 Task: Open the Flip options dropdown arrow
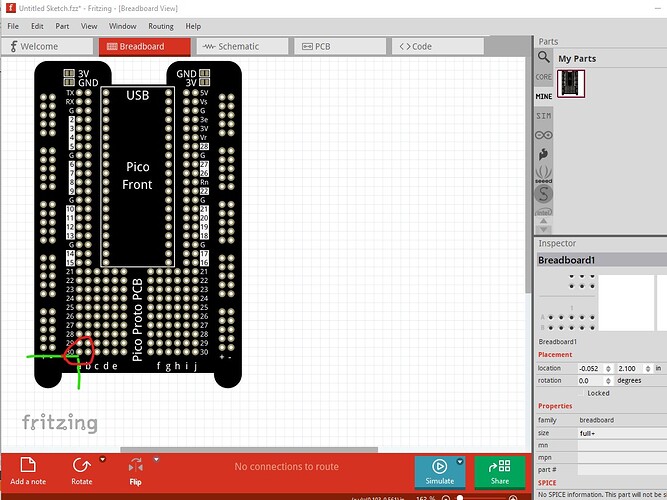pyautogui.click(x=156, y=459)
